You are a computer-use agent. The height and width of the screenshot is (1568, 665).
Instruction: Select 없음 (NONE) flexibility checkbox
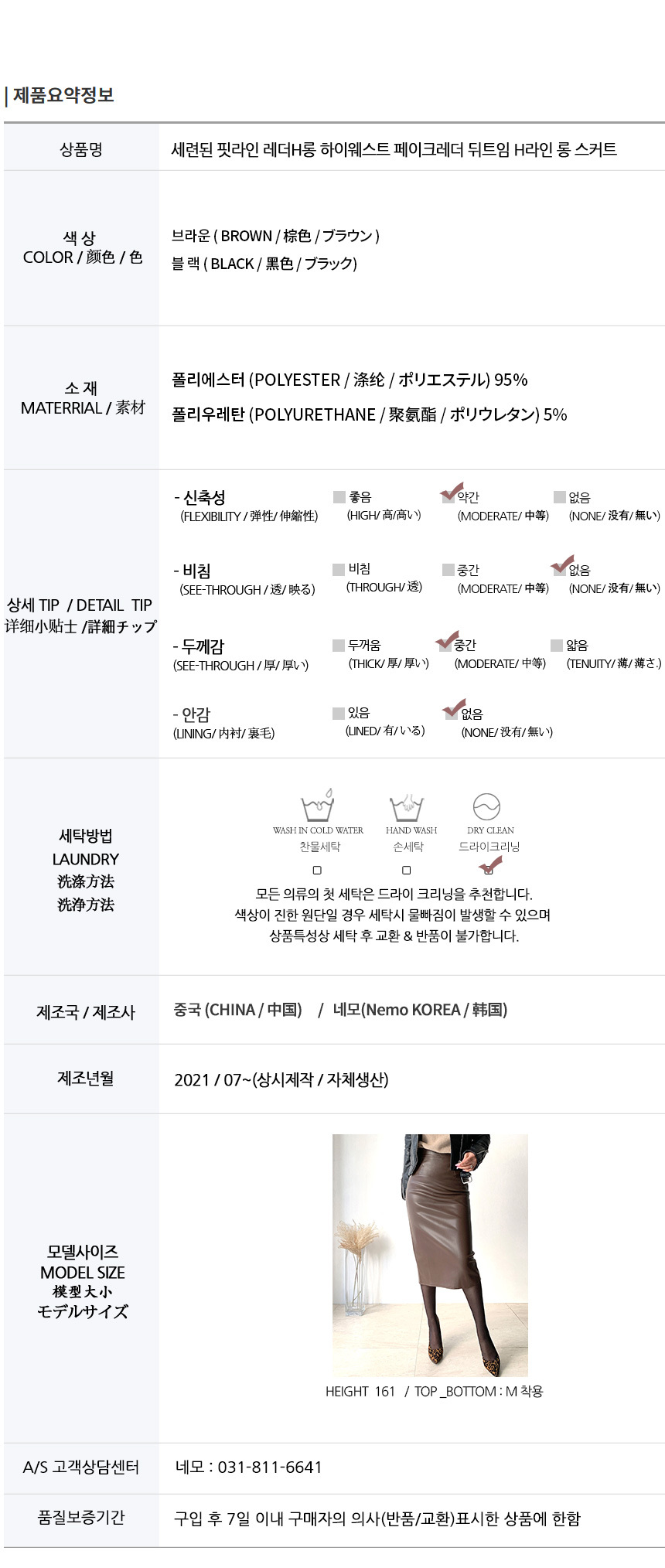(x=559, y=497)
